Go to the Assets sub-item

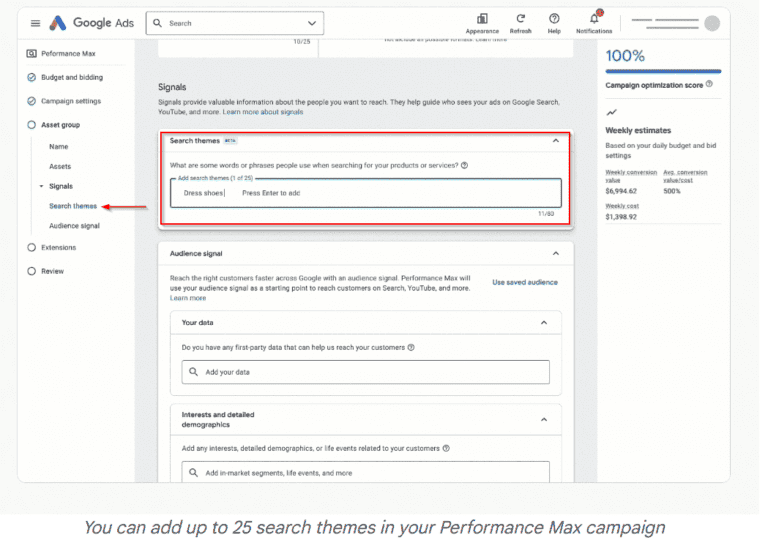(60, 166)
